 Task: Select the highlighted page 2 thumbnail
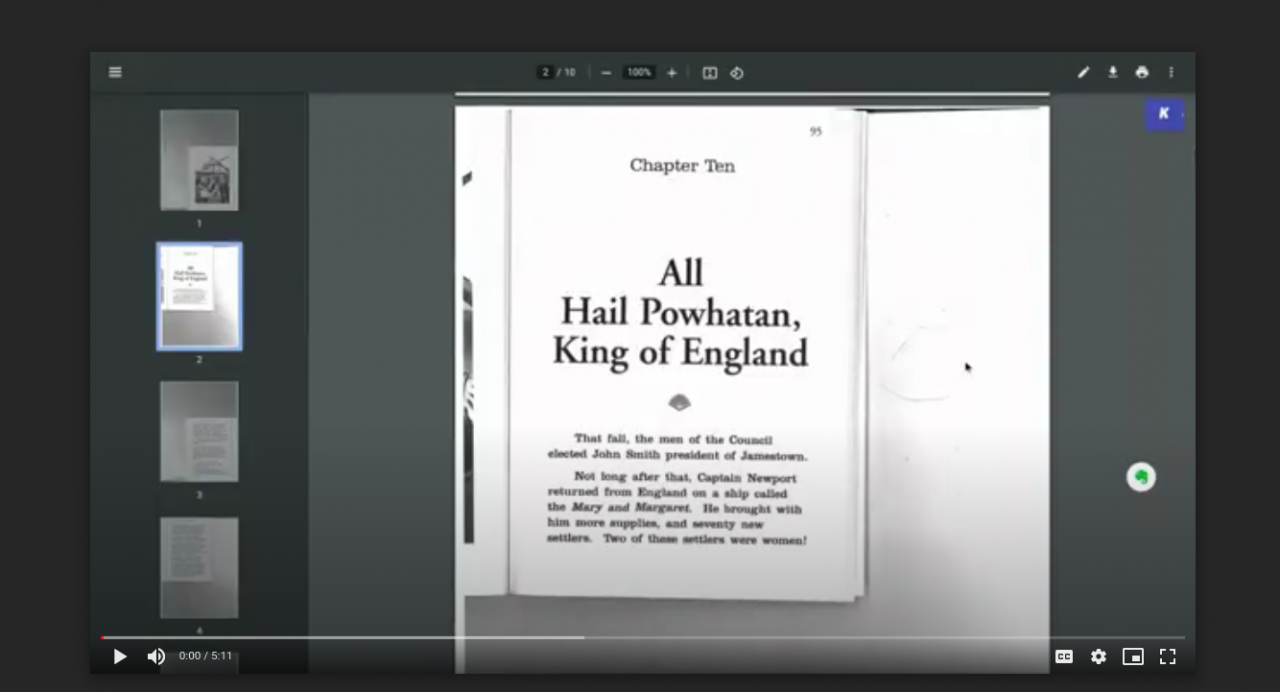tap(199, 296)
